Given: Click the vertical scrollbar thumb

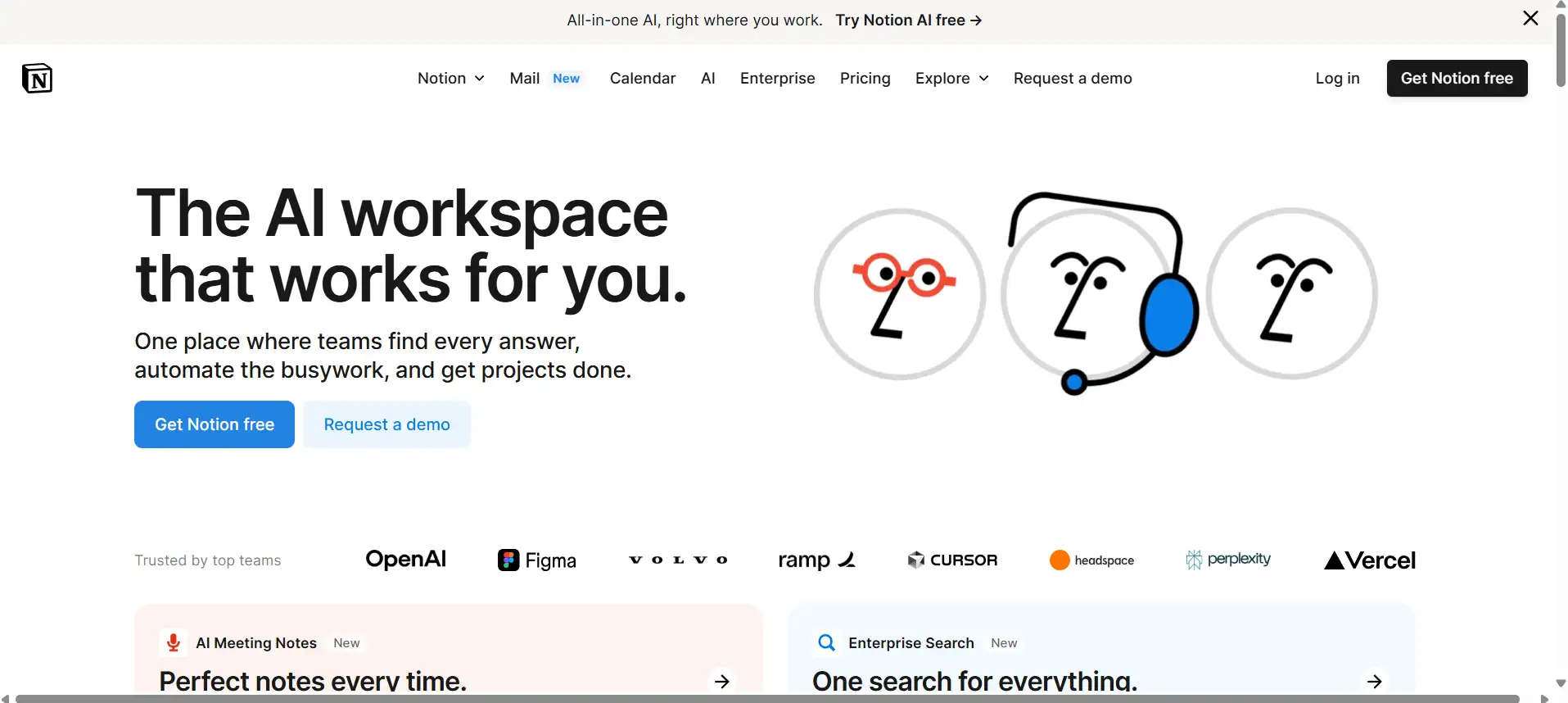Looking at the screenshot, I should 1561,49.
